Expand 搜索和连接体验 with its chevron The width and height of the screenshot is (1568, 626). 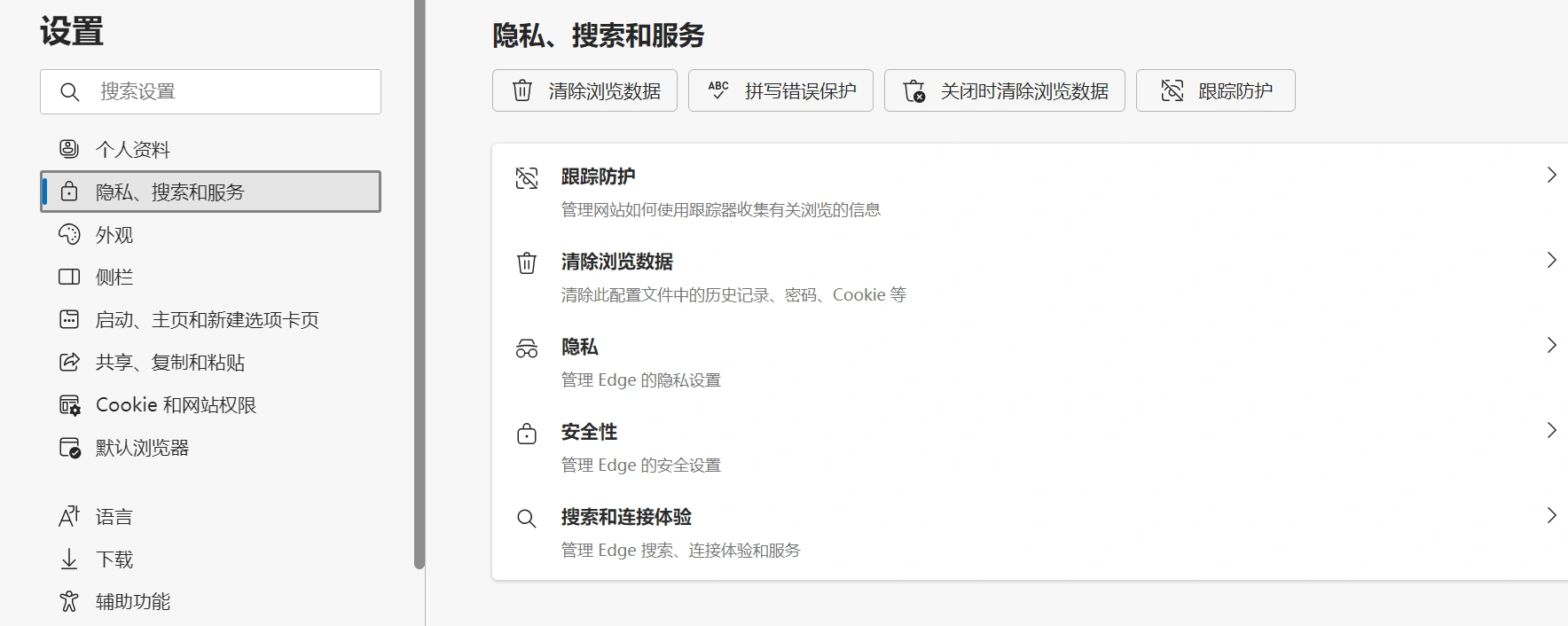click(1551, 515)
